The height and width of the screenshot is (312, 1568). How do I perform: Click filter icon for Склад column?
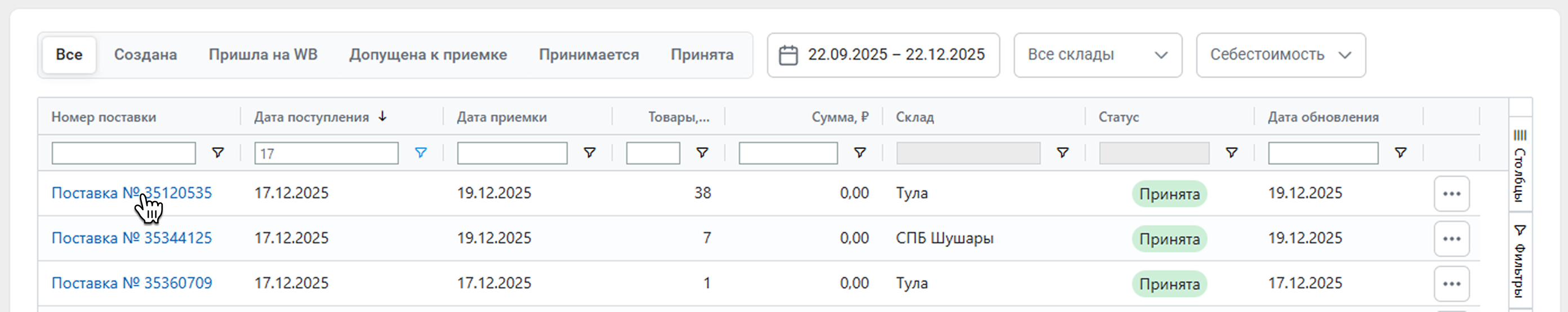click(x=1062, y=153)
